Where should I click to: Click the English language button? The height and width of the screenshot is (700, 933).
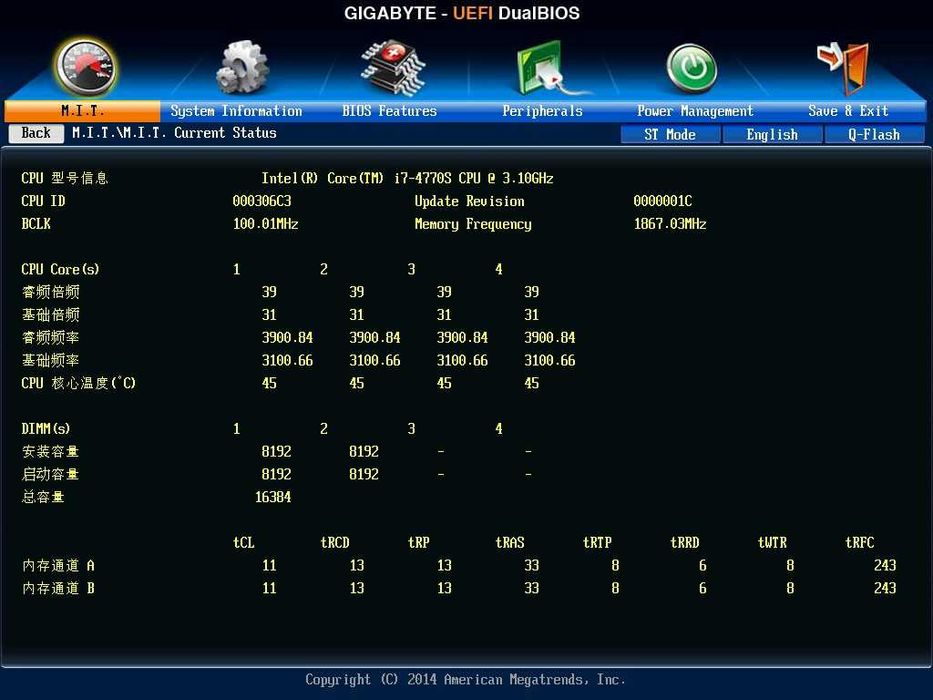[x=772, y=135]
